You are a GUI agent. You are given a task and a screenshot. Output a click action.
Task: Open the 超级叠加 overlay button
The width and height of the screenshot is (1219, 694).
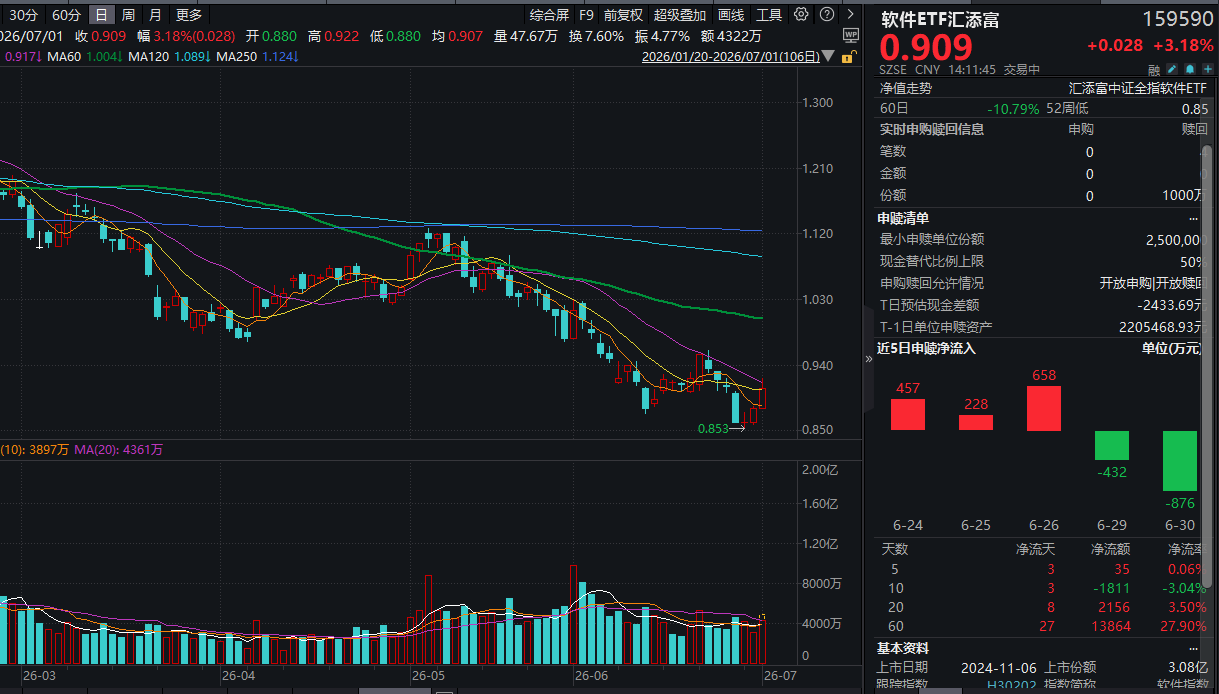[680, 15]
